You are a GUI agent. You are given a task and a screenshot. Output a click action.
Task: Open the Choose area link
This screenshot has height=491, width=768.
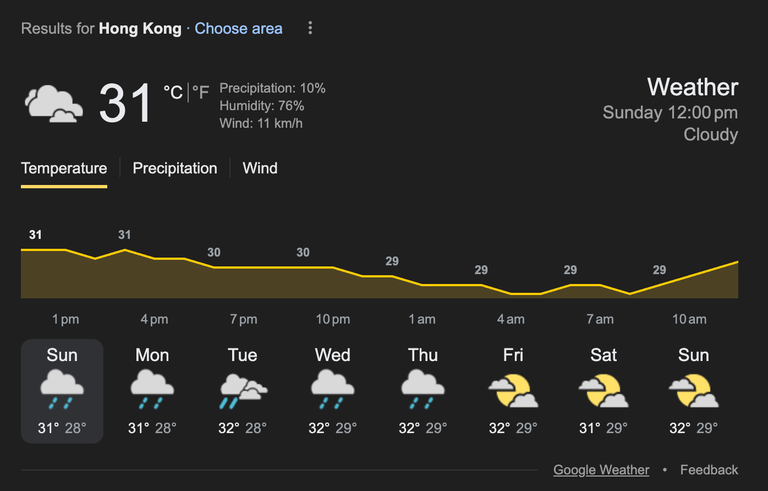click(x=239, y=28)
